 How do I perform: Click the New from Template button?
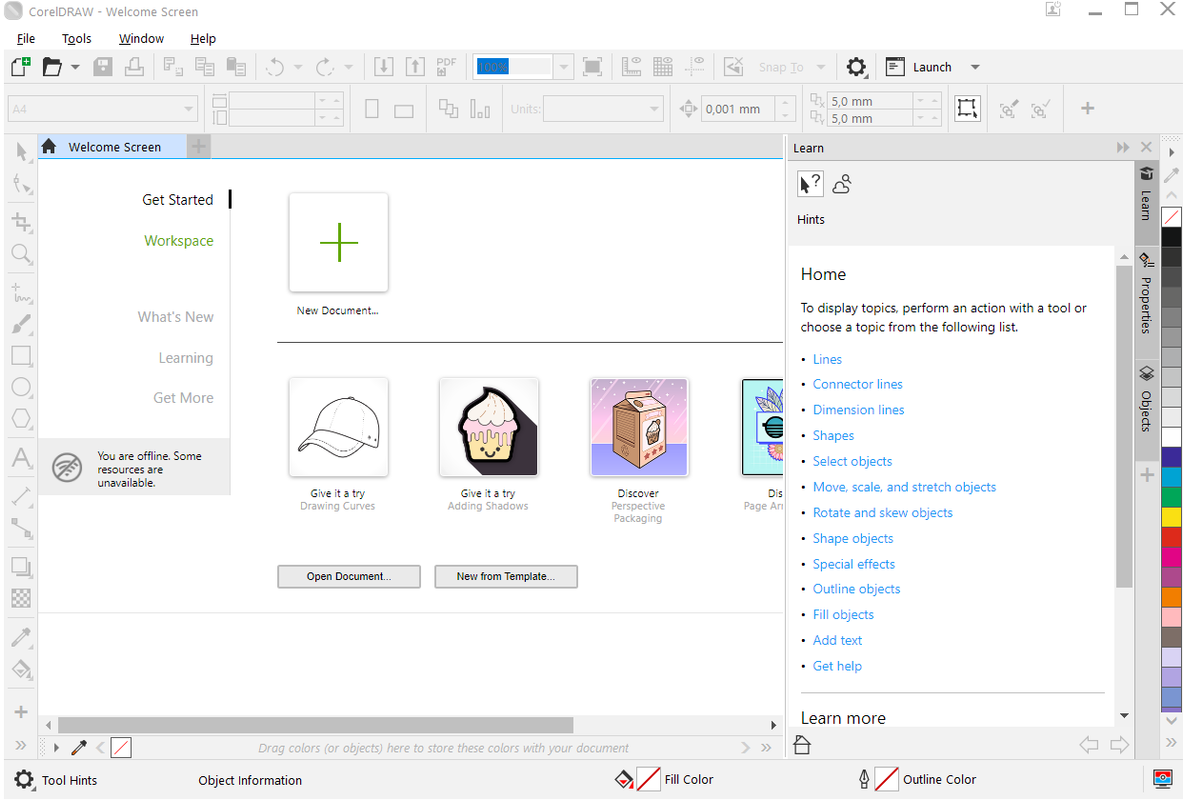pos(506,576)
